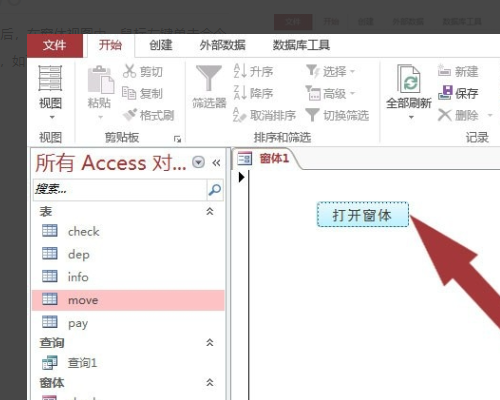Image resolution: width=500 pixels, height=400 pixels.
Task: Open the 剪贴板 dialog launcher
Action: point(177,139)
